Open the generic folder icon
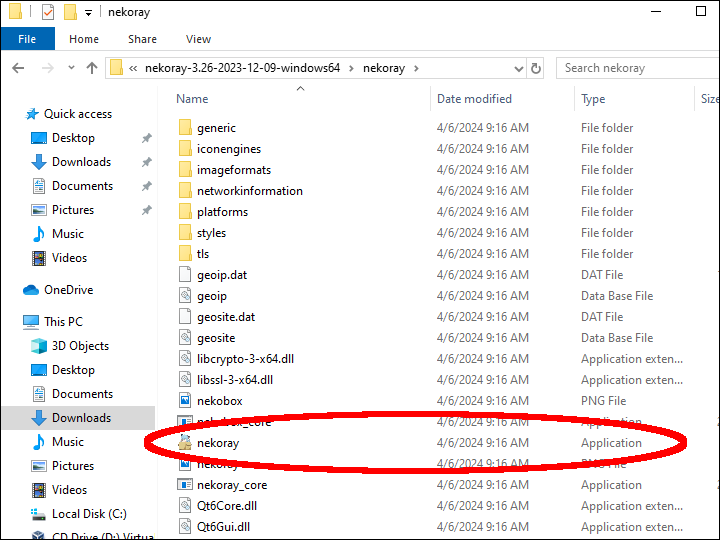Screen dimensions: 720x540 coord(185,127)
